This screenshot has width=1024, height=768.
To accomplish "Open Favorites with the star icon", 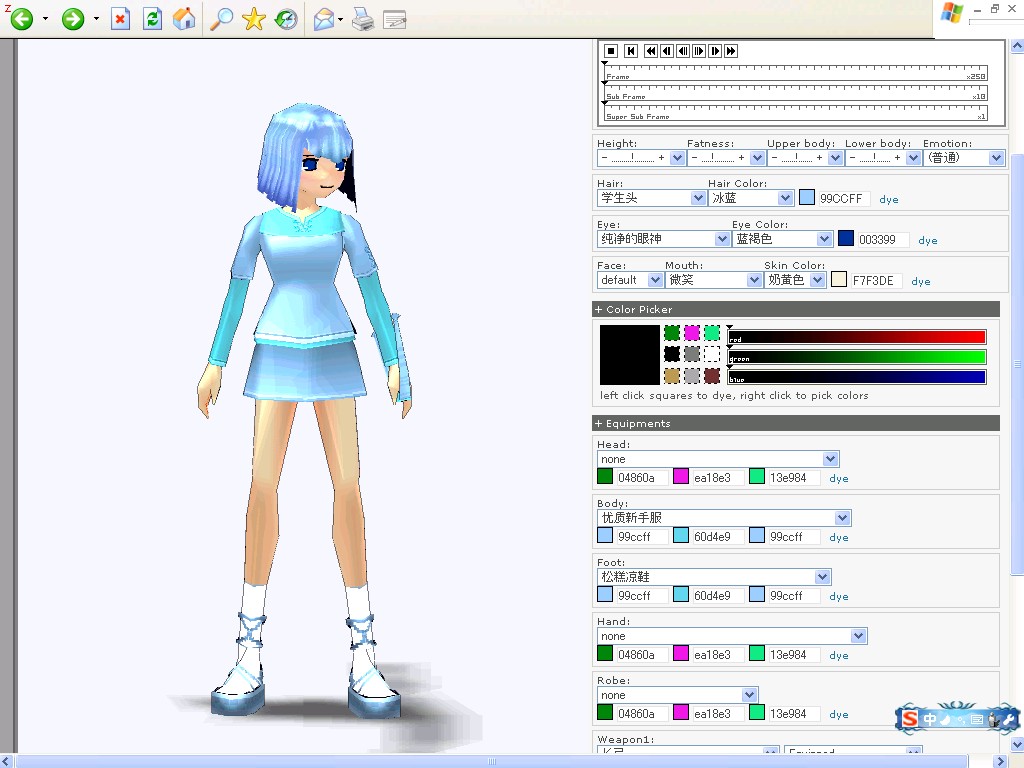I will [253, 19].
